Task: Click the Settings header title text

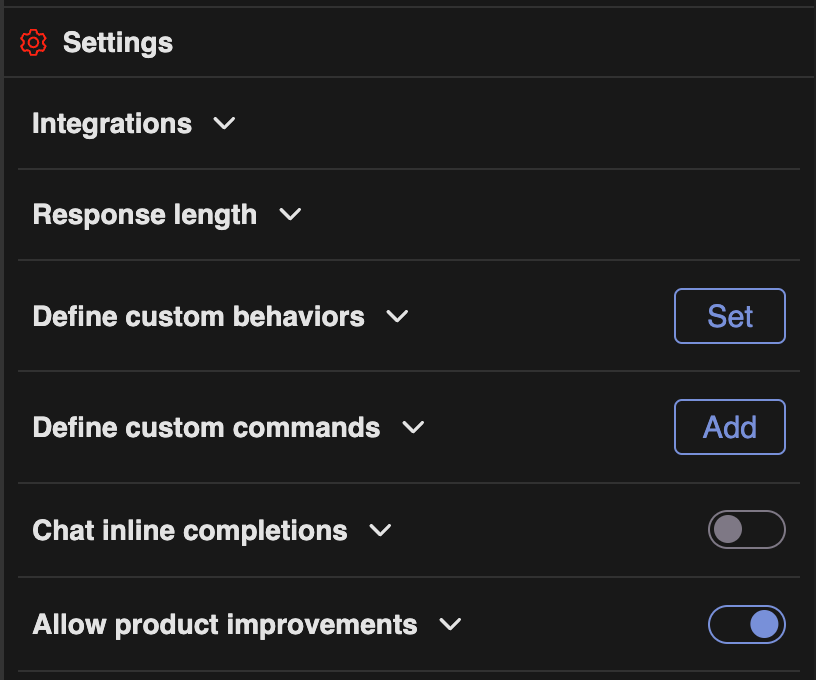Action: coord(118,43)
